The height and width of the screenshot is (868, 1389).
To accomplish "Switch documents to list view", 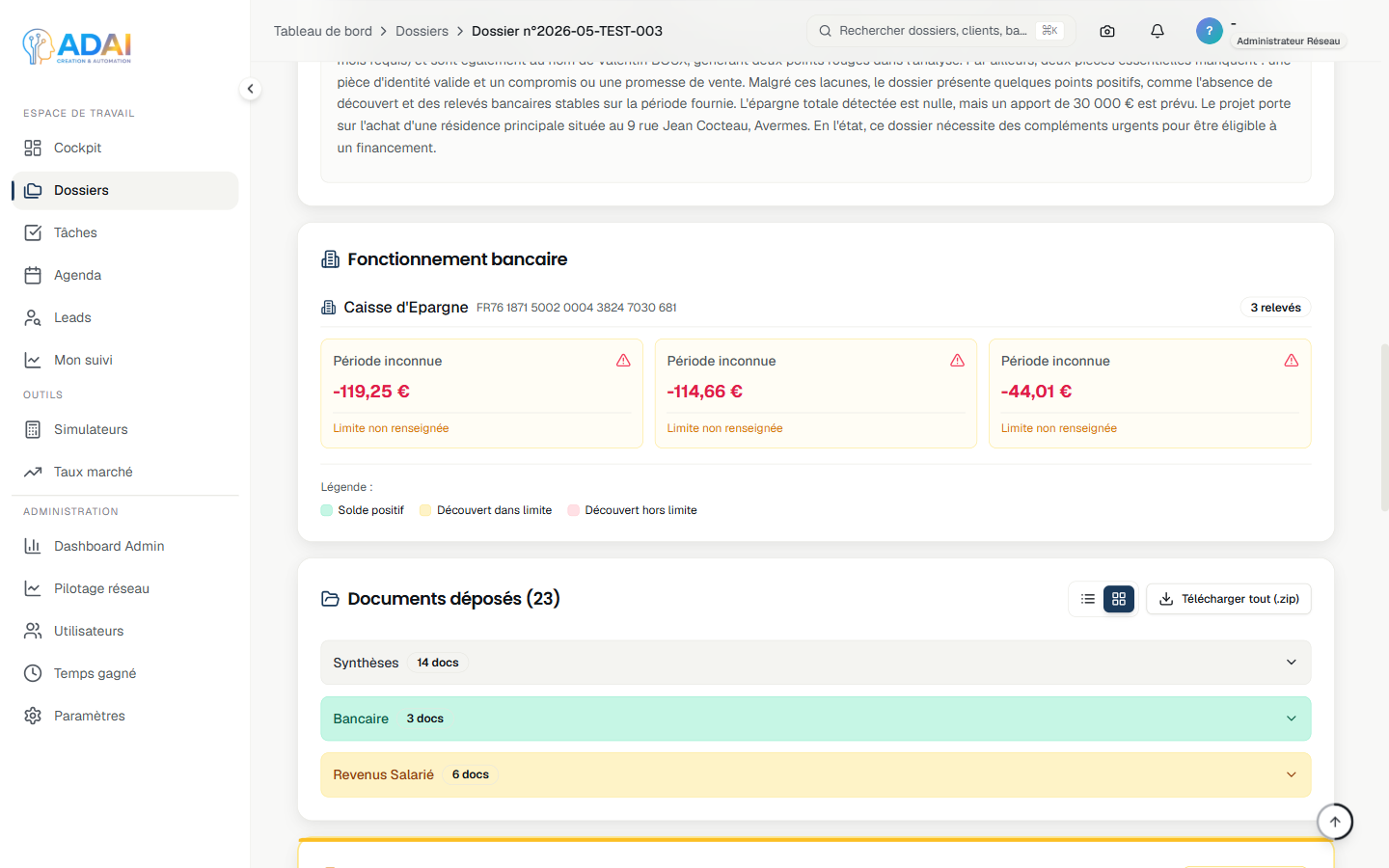I will (x=1088, y=599).
